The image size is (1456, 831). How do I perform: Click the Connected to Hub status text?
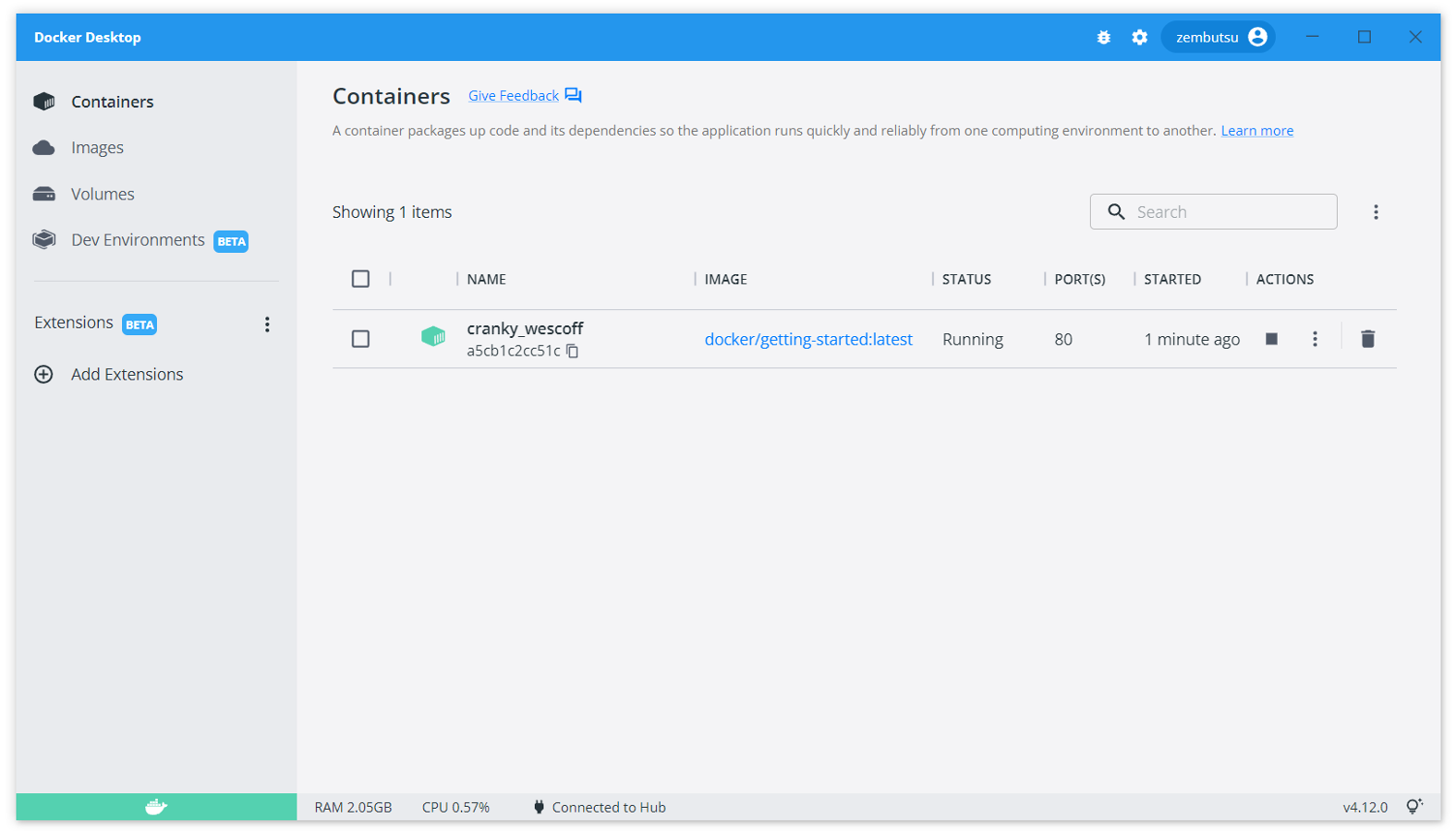tap(609, 807)
